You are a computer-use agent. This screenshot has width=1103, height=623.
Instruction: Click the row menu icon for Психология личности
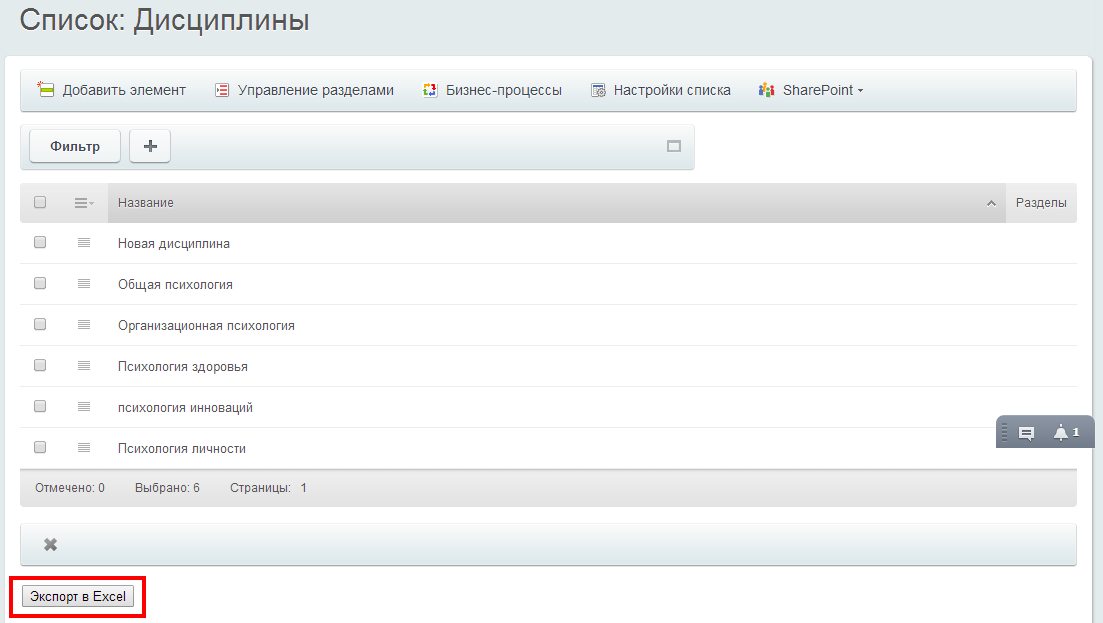84,448
